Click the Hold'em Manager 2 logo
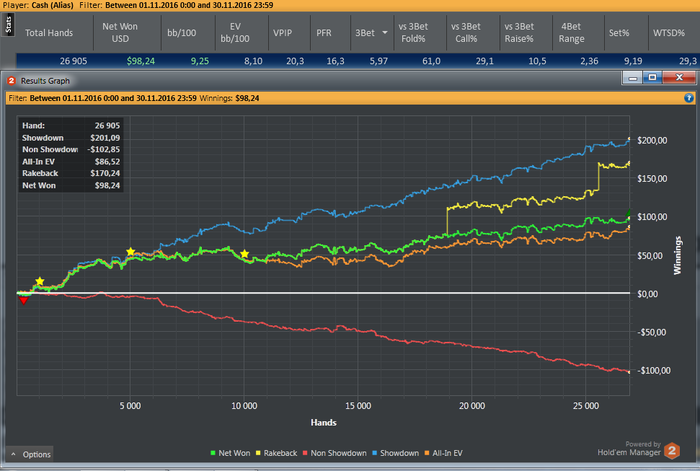This screenshot has width=700, height=471. [x=672, y=451]
